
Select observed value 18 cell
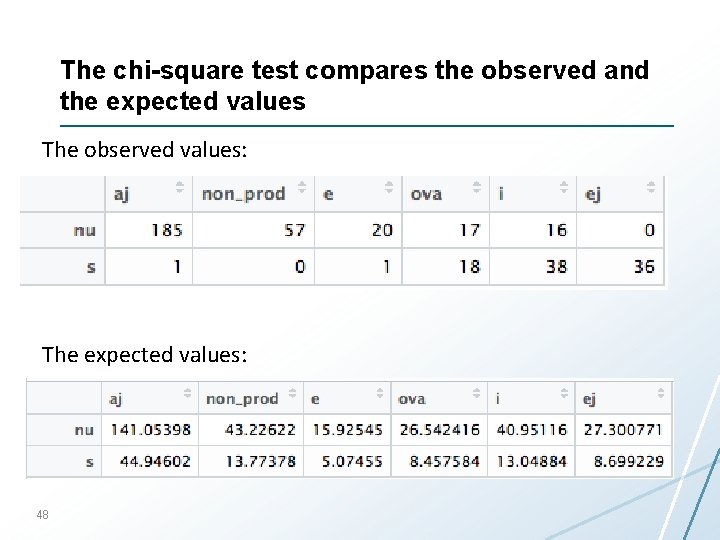tap(446, 267)
